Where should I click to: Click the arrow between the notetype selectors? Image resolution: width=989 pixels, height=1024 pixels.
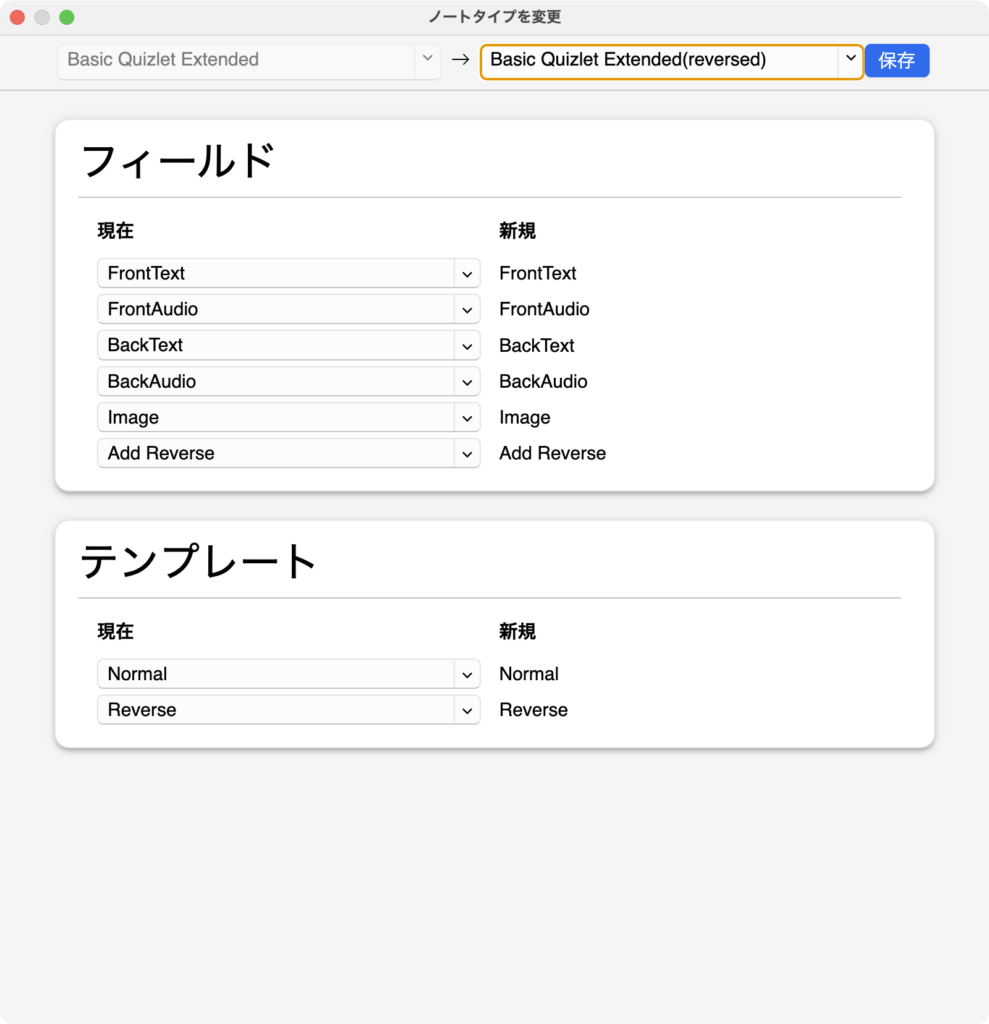pyautogui.click(x=460, y=60)
